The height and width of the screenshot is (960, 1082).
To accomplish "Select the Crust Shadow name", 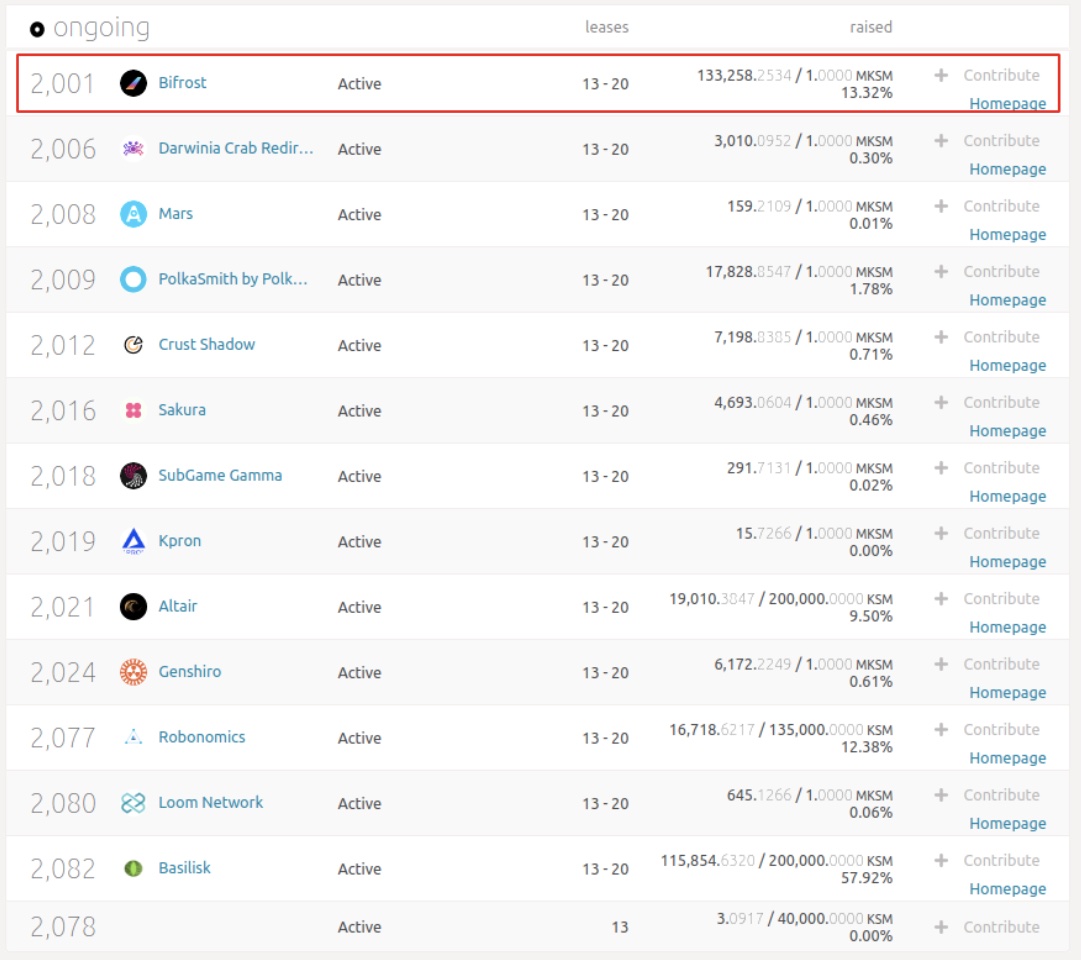I will coord(206,344).
